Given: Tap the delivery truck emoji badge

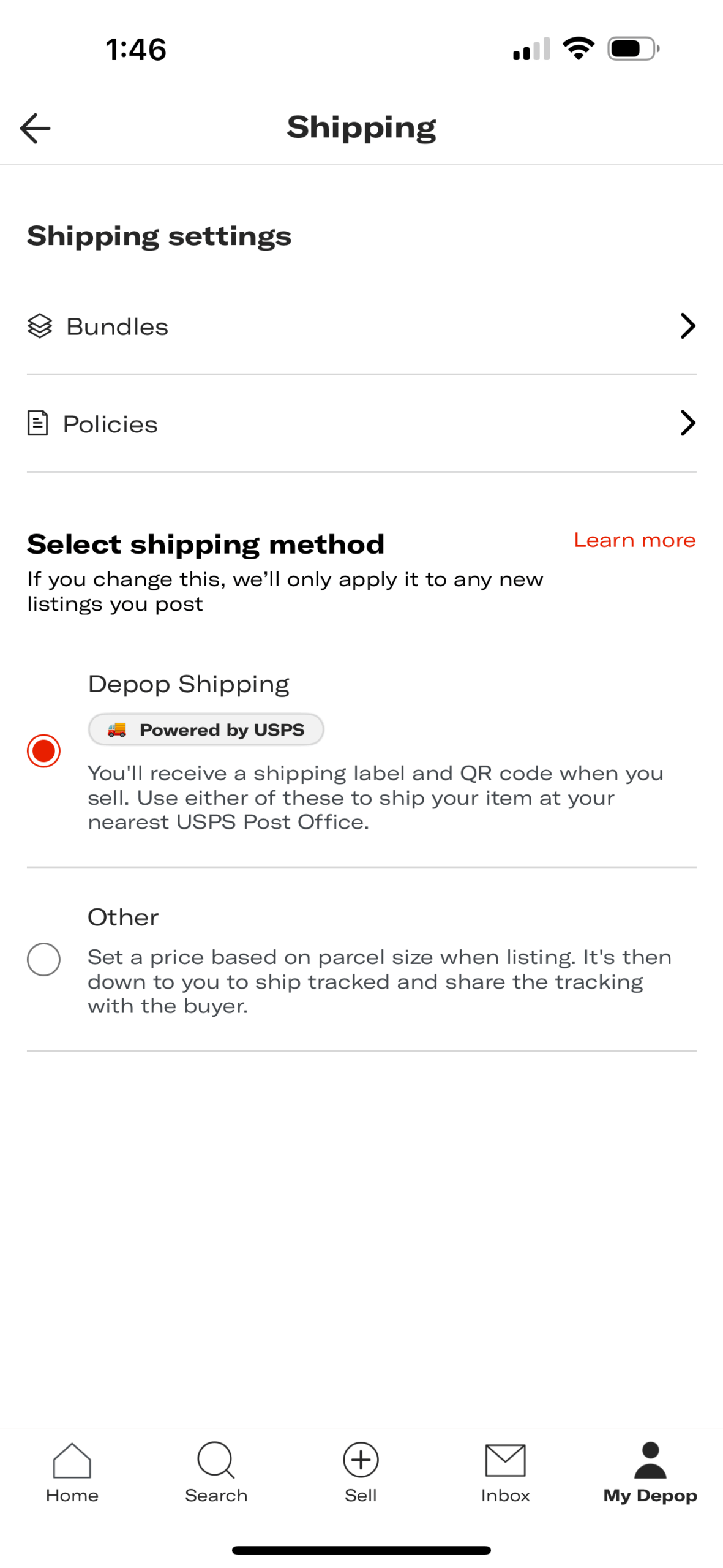Looking at the screenshot, I should [116, 729].
